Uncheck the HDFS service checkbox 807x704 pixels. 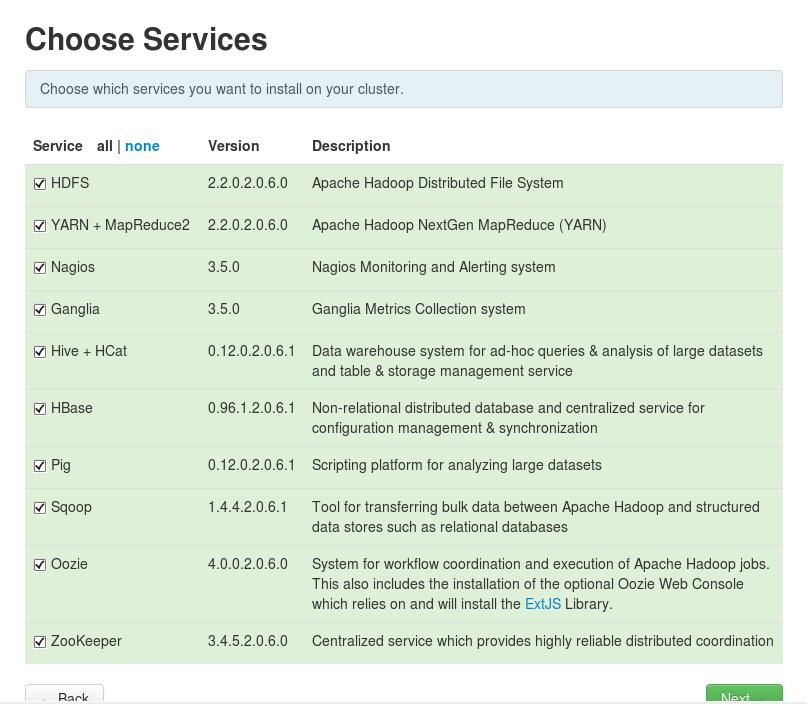[40, 183]
